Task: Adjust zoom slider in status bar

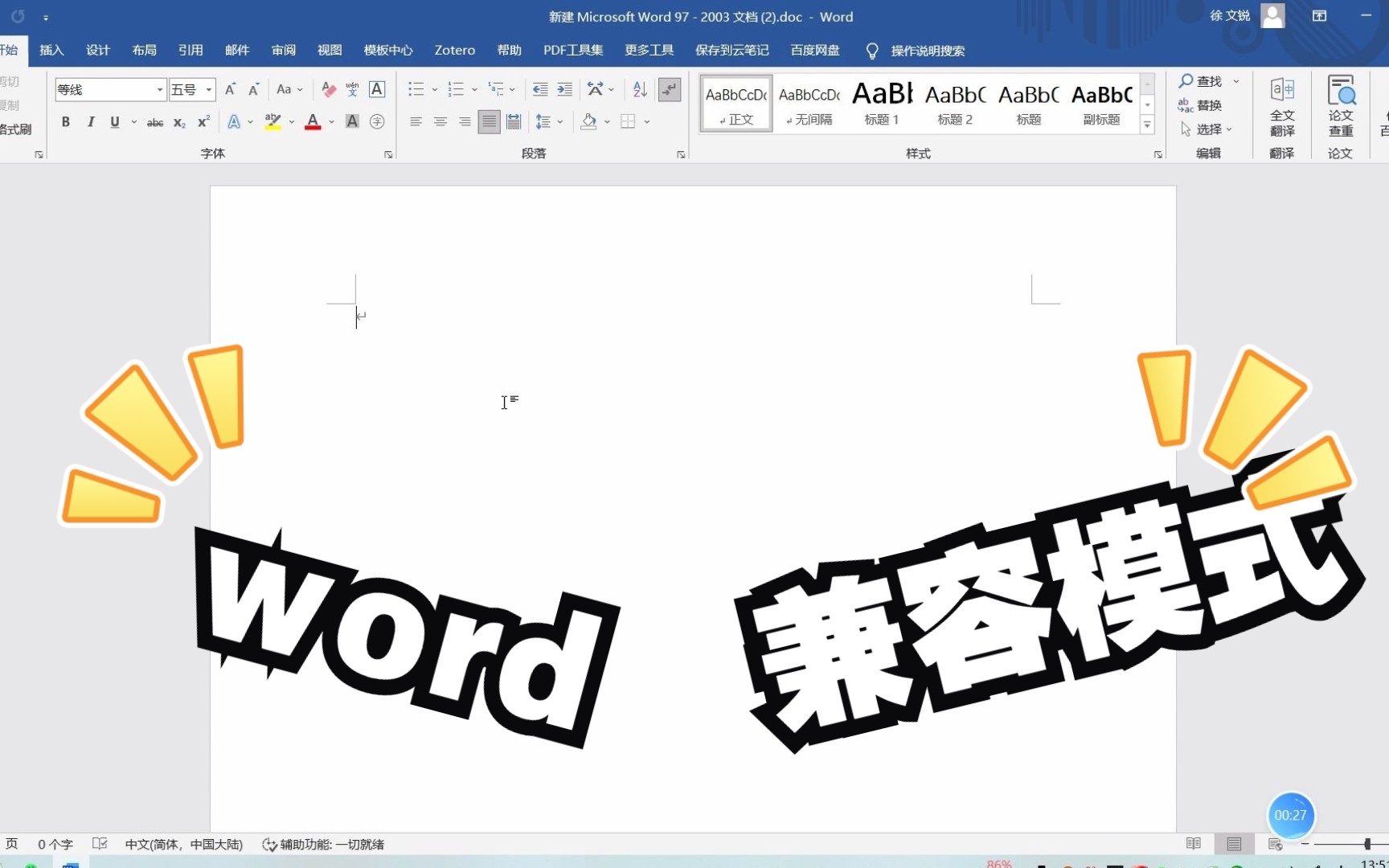Action: pyautogui.click(x=1366, y=844)
